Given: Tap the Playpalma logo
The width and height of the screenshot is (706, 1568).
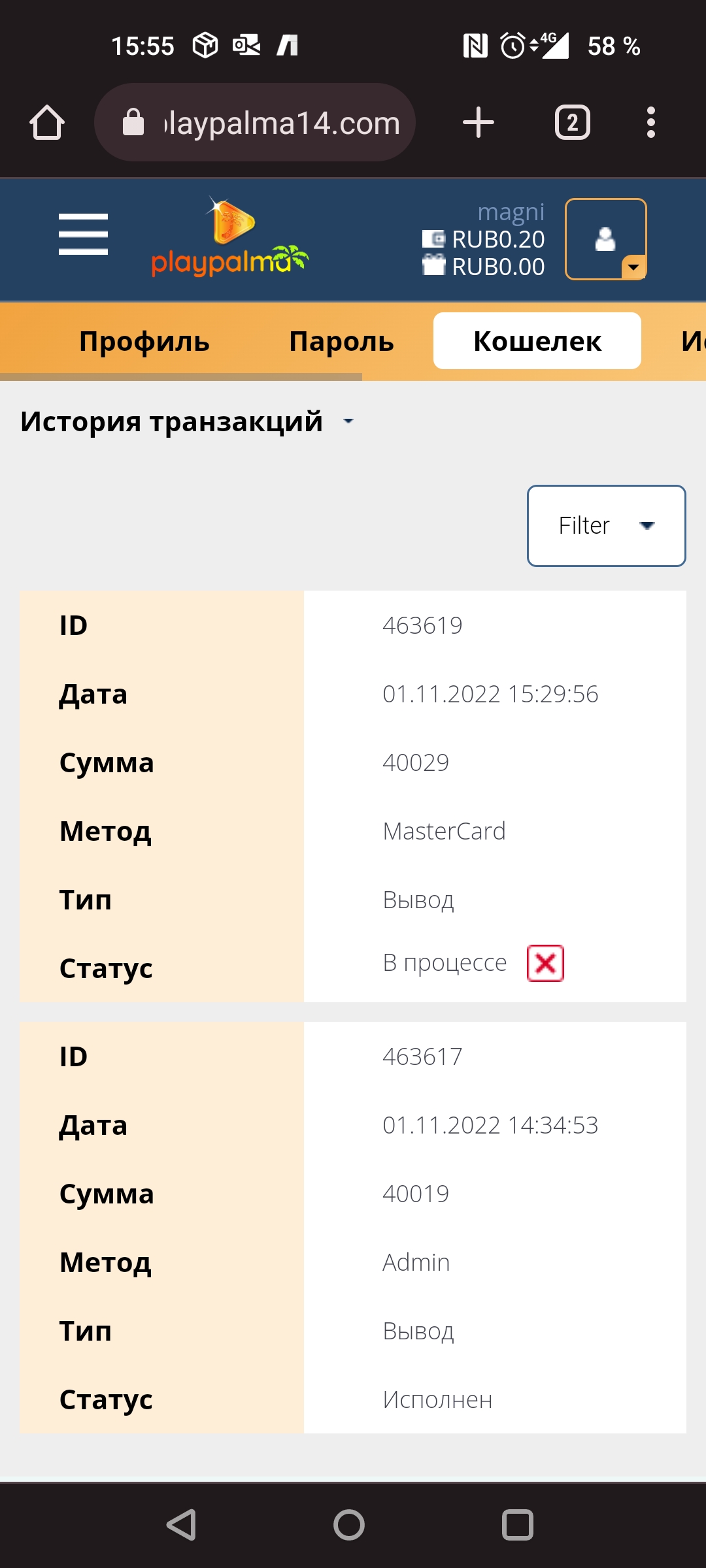Looking at the screenshot, I should point(229,238).
